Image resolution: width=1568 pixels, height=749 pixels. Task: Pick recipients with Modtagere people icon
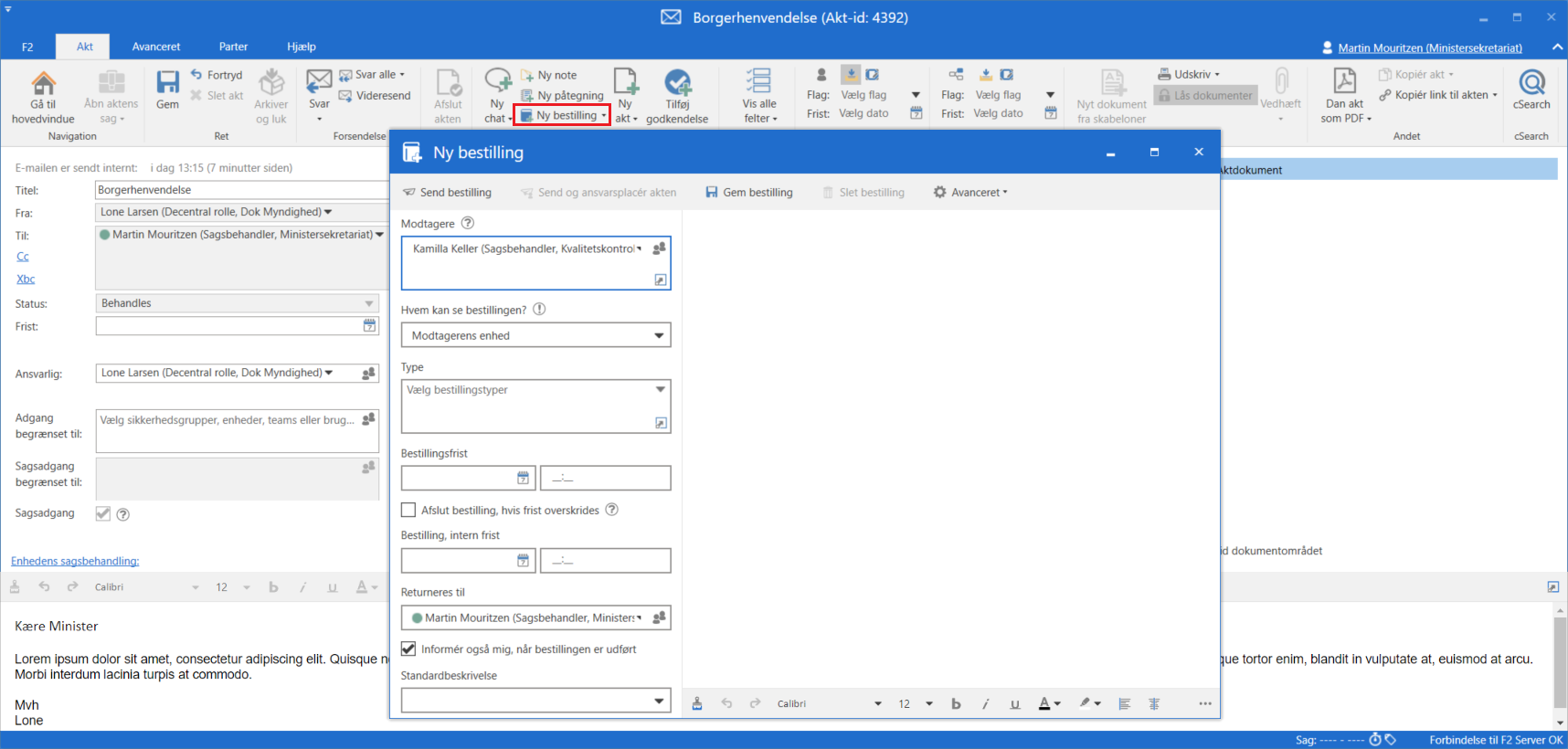coord(659,248)
